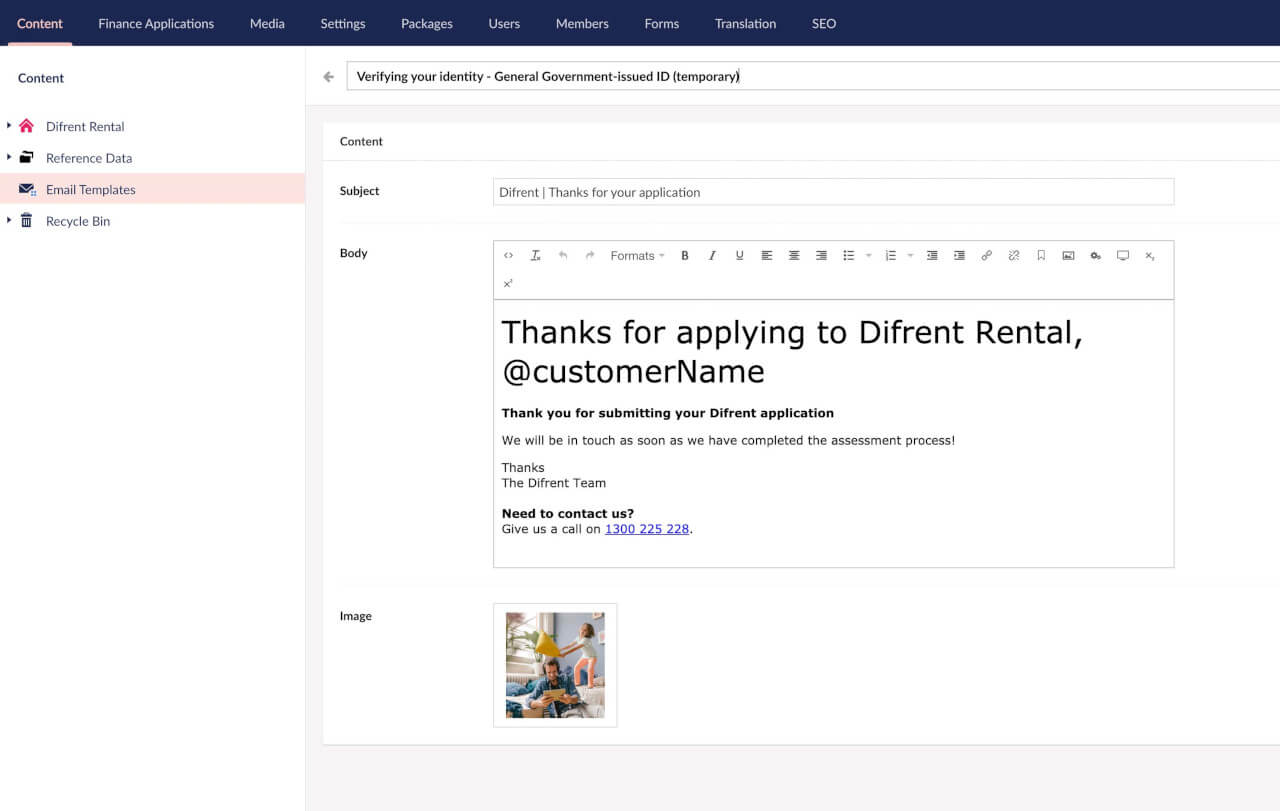Open Recycle Bin in content tree
1280x811 pixels.
78,221
